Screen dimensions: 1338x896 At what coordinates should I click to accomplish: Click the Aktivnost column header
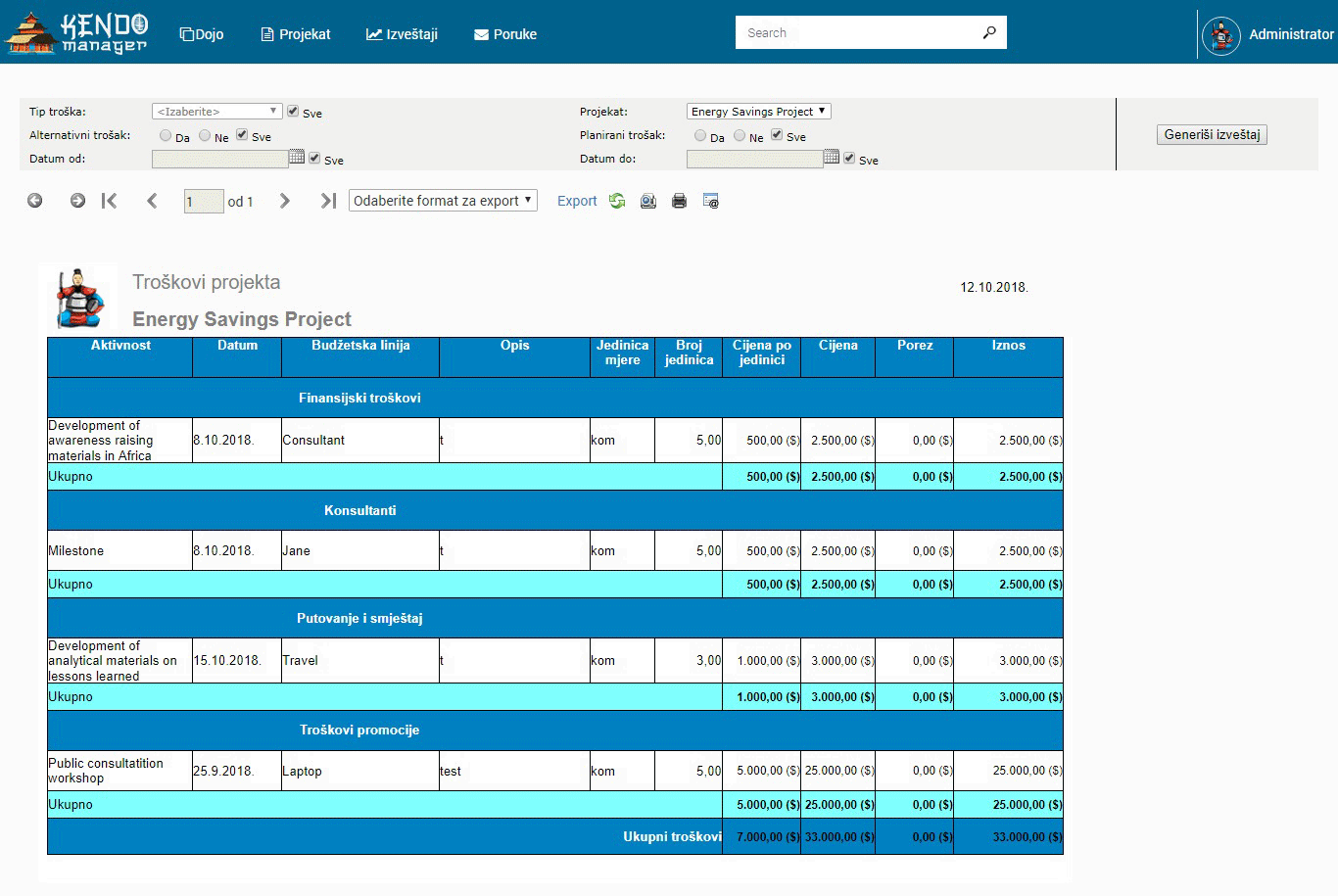(120, 357)
